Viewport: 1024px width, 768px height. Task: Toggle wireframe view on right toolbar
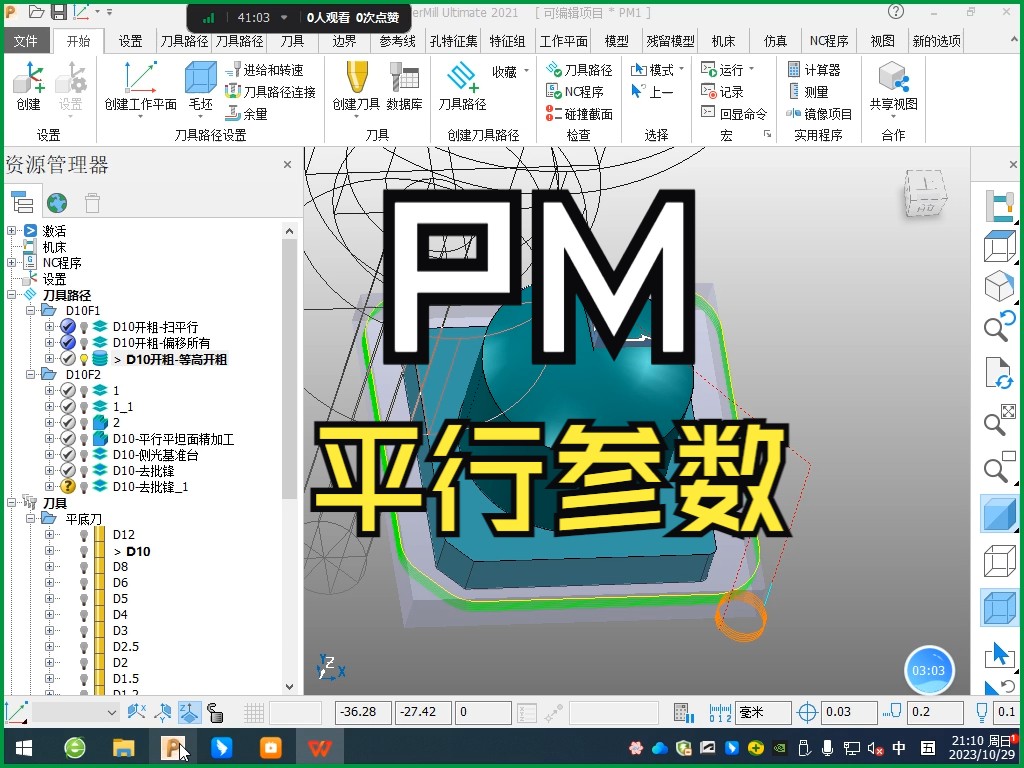[999, 562]
